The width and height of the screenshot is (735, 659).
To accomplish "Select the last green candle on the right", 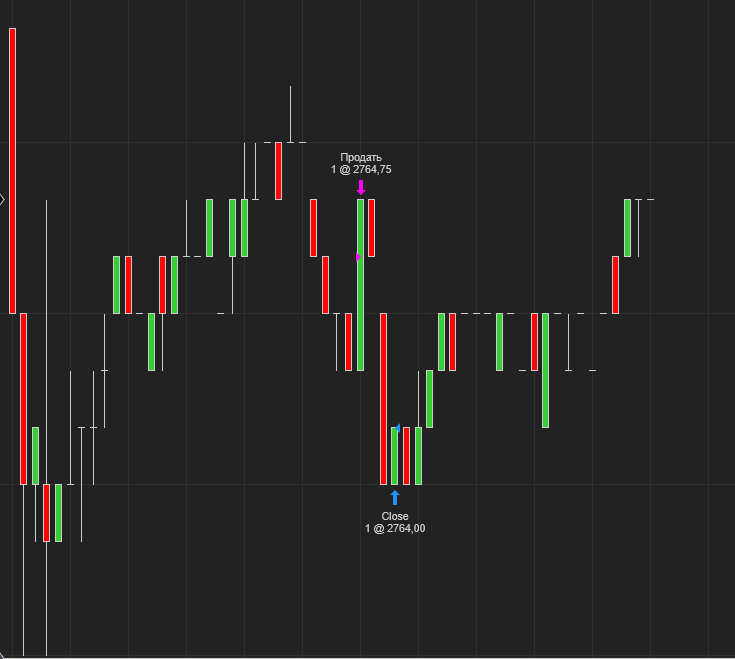I will (x=628, y=228).
